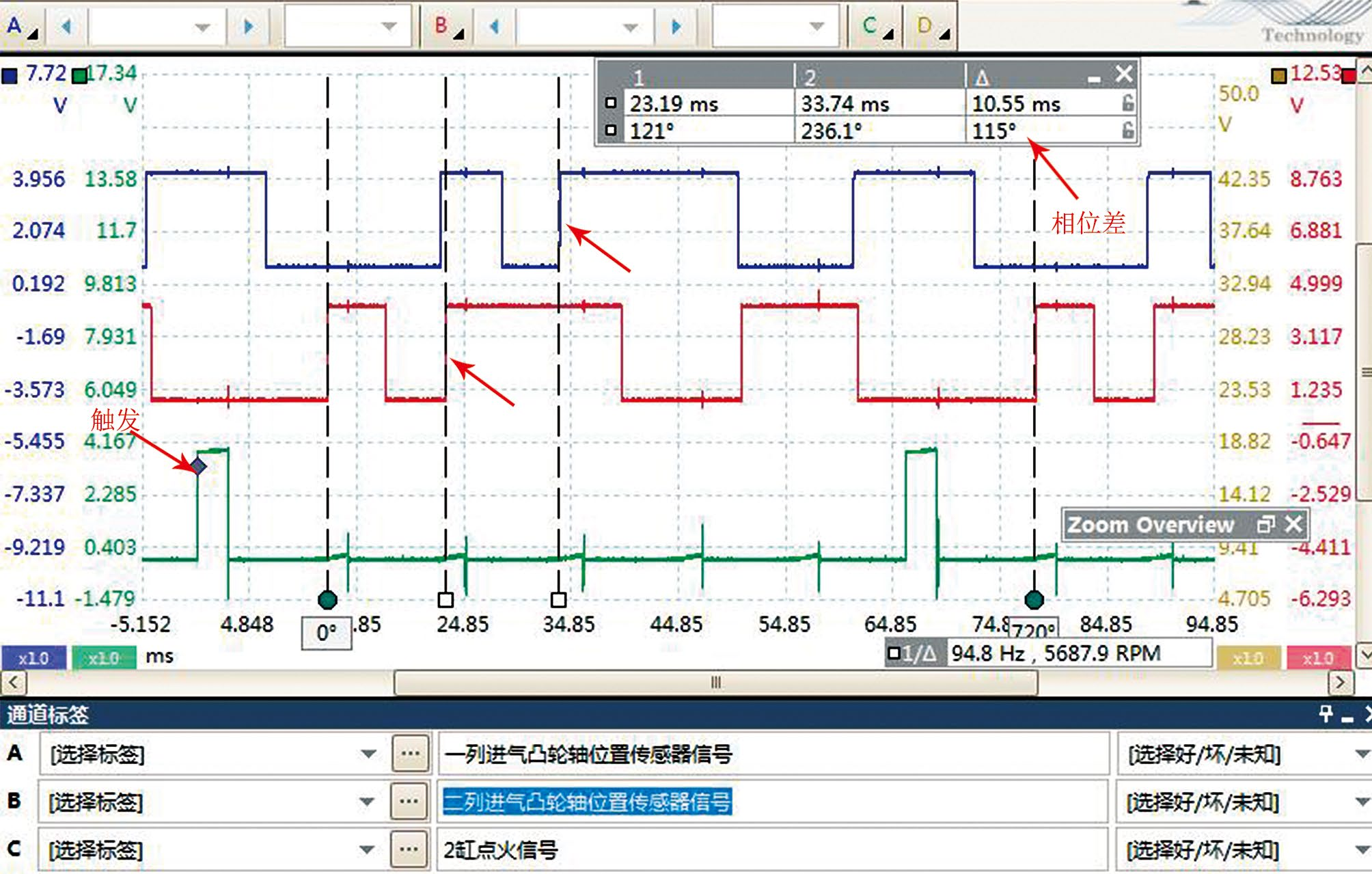The width and height of the screenshot is (1372, 874).
Task: Click blue axis x1.0 zoom button
Action: coord(33,658)
